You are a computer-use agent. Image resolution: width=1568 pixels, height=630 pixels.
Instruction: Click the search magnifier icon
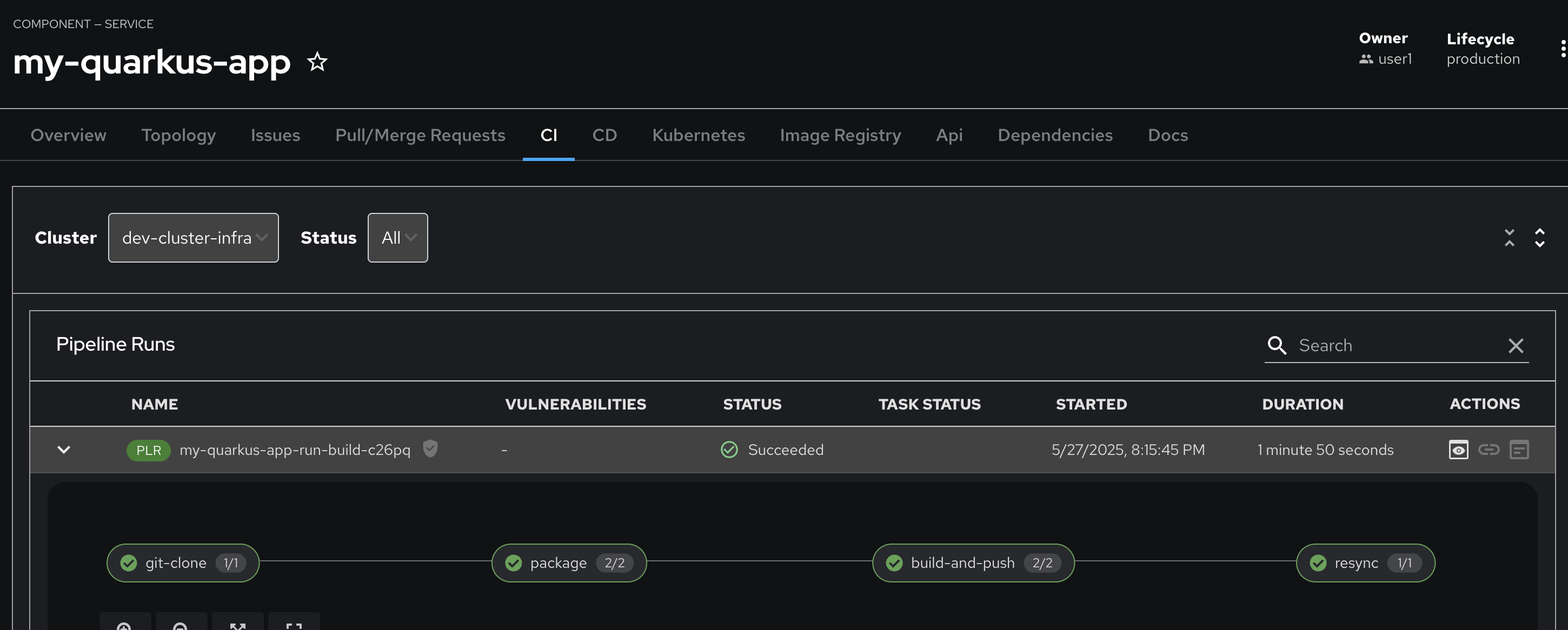click(1277, 345)
